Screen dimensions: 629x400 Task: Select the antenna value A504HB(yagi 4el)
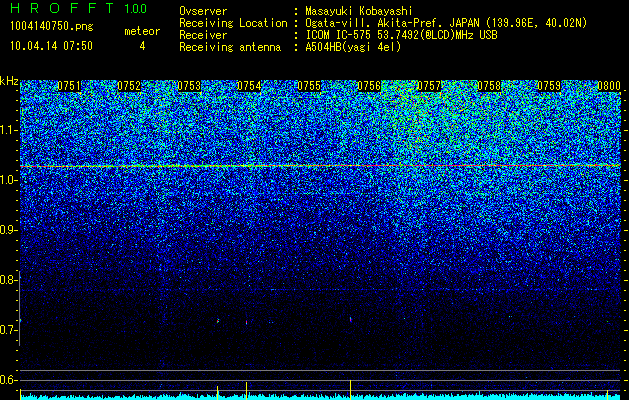pyautogui.click(x=353, y=47)
